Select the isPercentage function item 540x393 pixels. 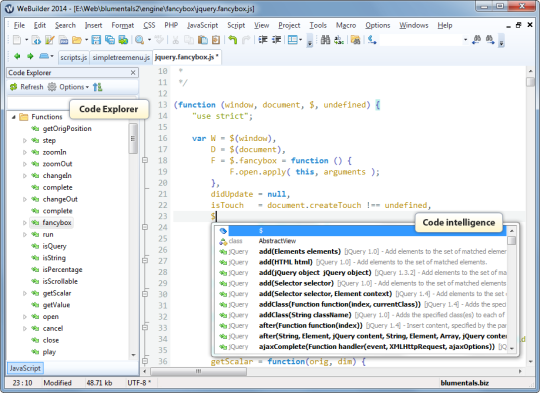pos(62,269)
